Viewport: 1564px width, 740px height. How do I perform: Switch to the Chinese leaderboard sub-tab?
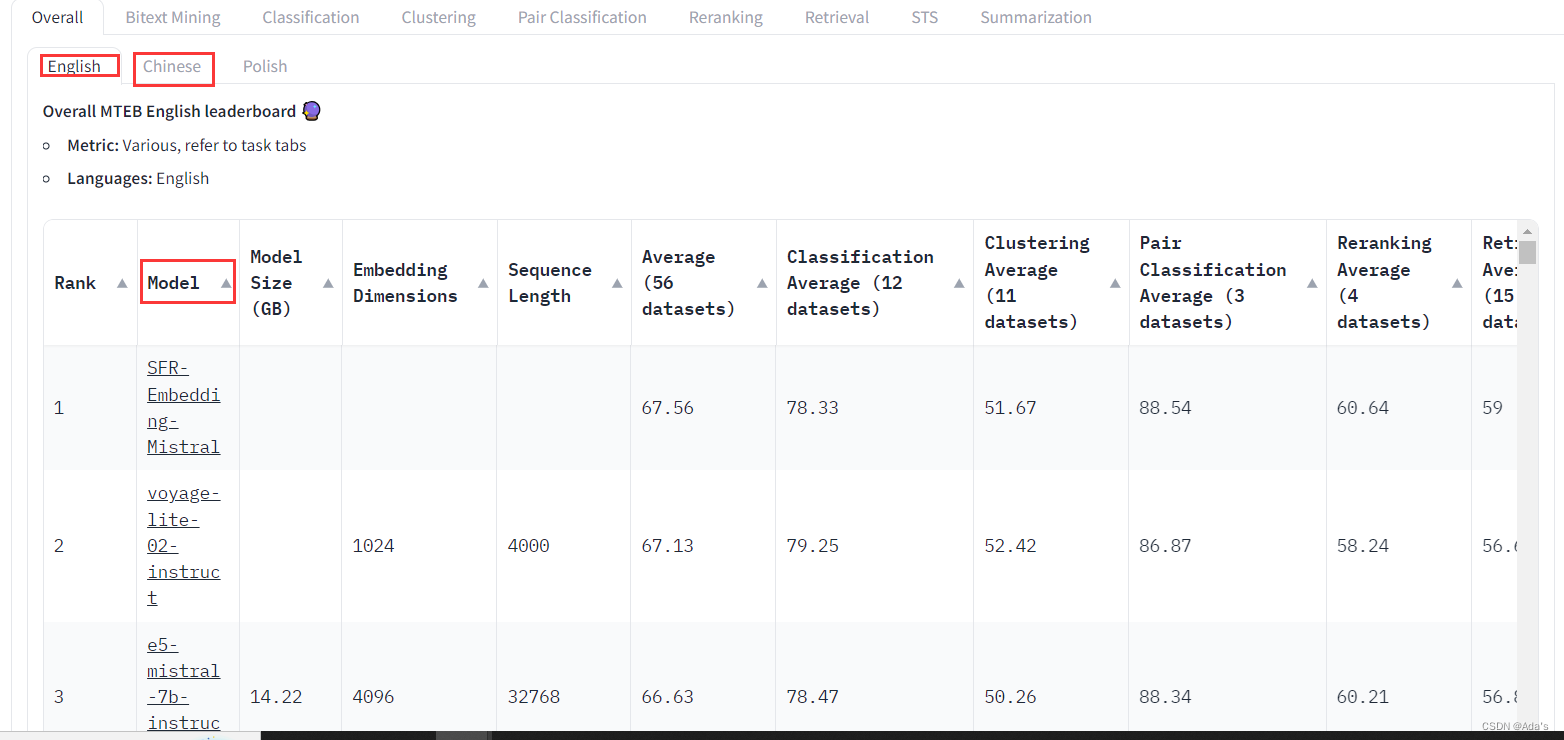pos(172,66)
